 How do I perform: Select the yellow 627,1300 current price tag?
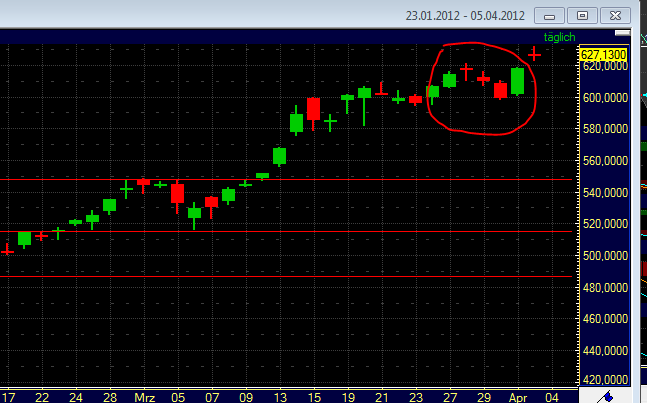tap(603, 54)
